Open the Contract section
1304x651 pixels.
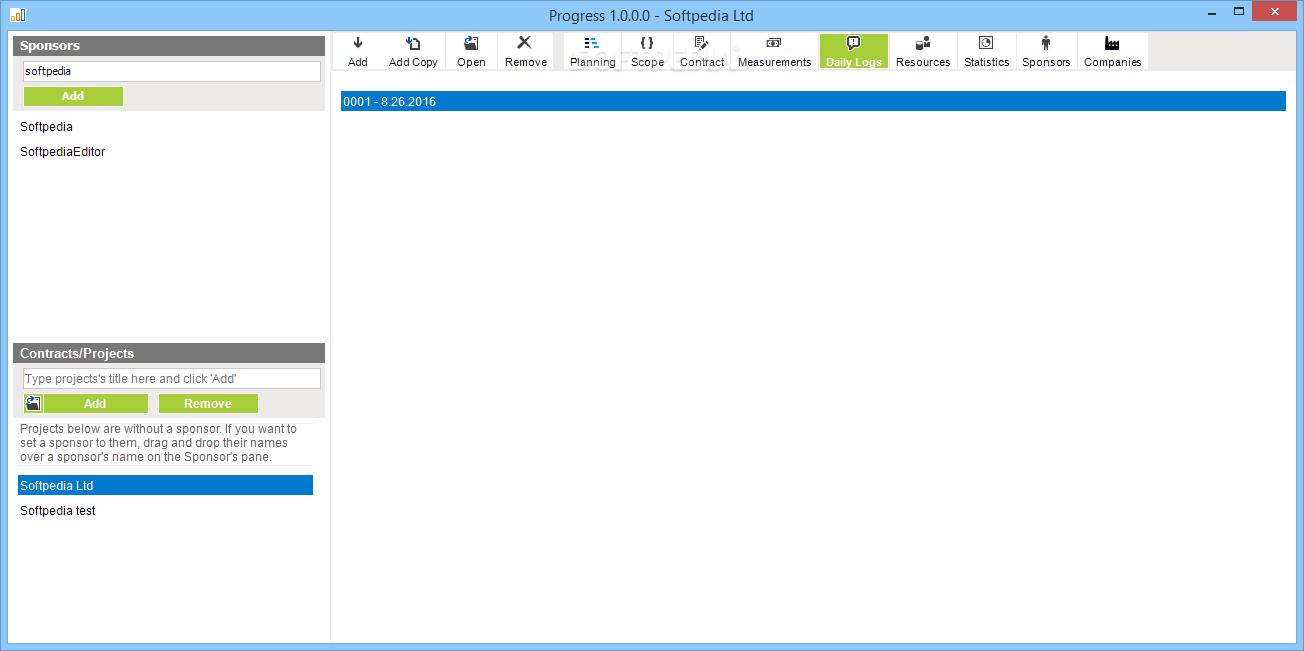pyautogui.click(x=702, y=51)
